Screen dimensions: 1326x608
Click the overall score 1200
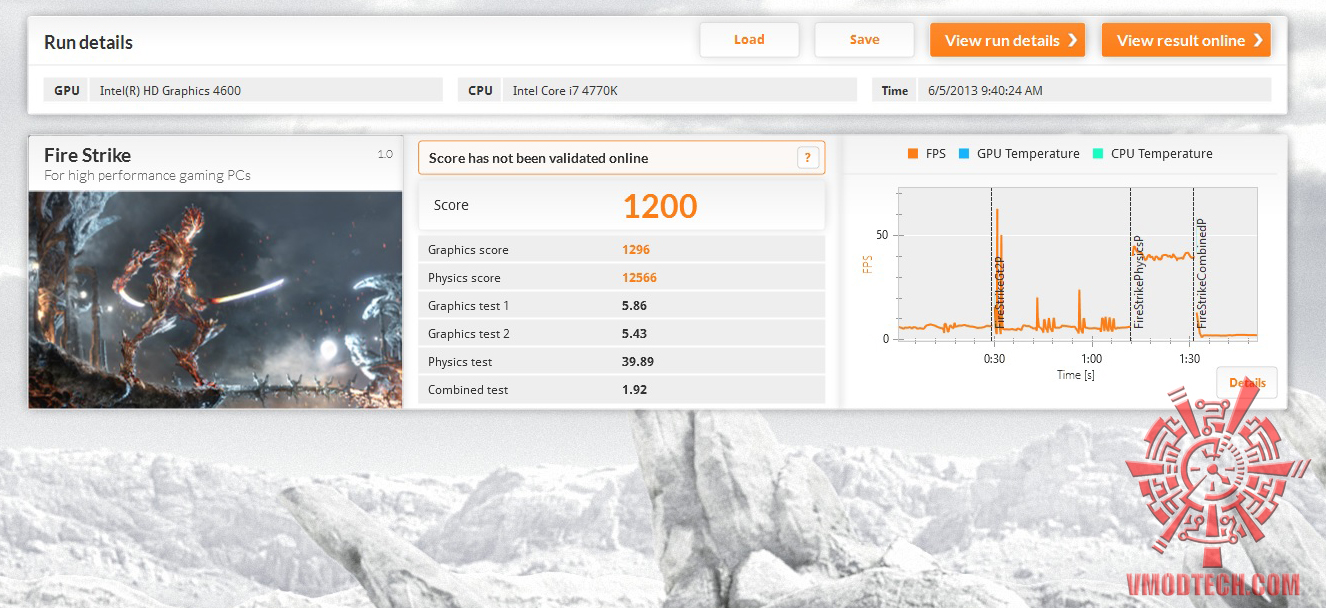660,206
